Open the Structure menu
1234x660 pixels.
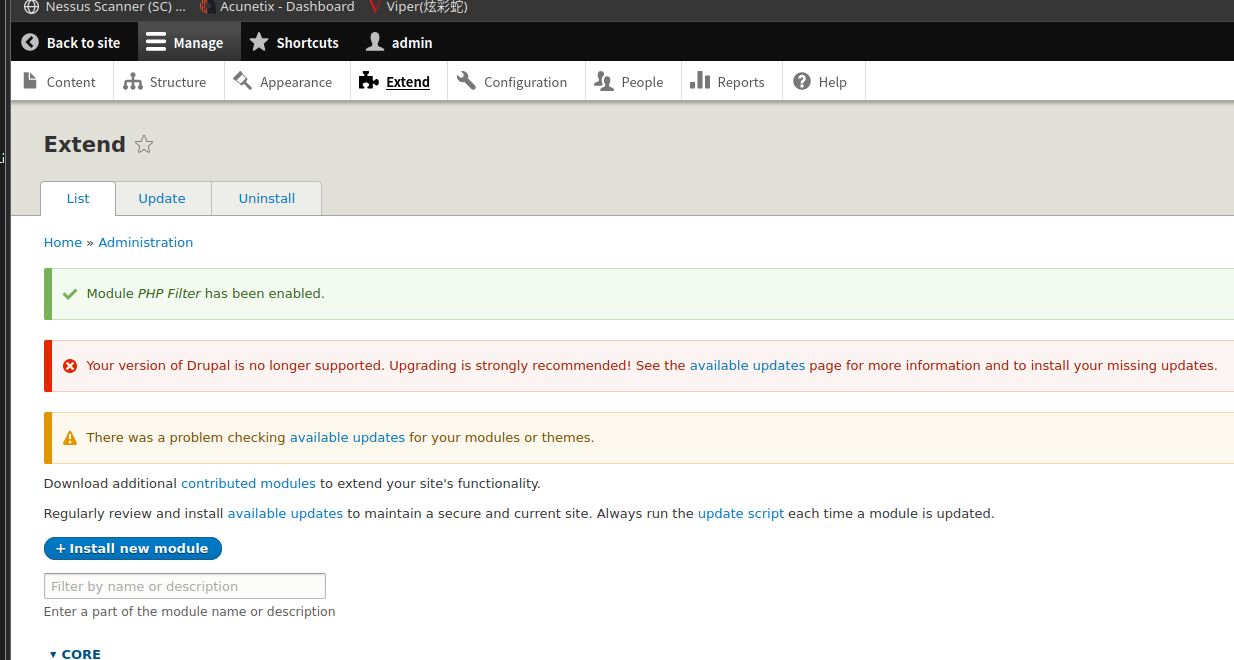pyautogui.click(x=178, y=82)
